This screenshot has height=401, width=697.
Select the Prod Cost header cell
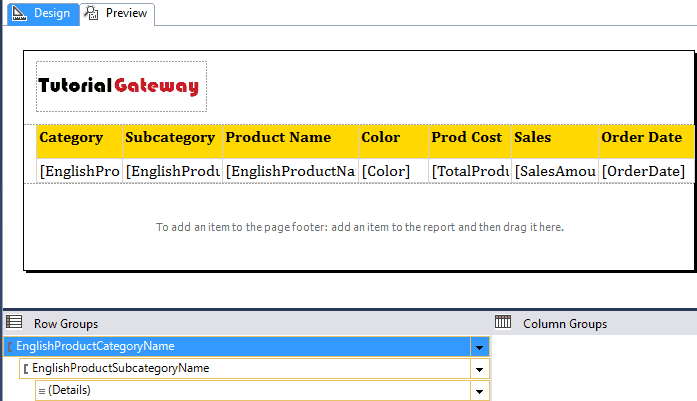pyautogui.click(x=470, y=141)
